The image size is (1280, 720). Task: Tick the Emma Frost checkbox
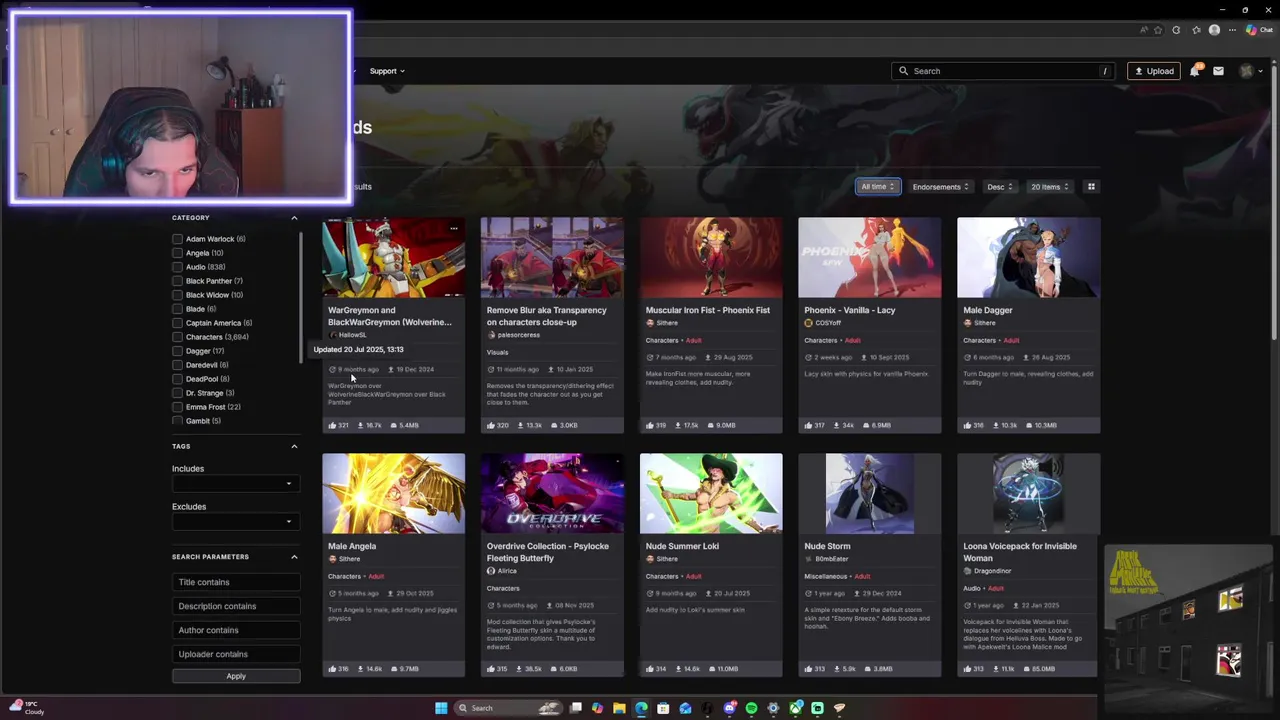point(178,407)
